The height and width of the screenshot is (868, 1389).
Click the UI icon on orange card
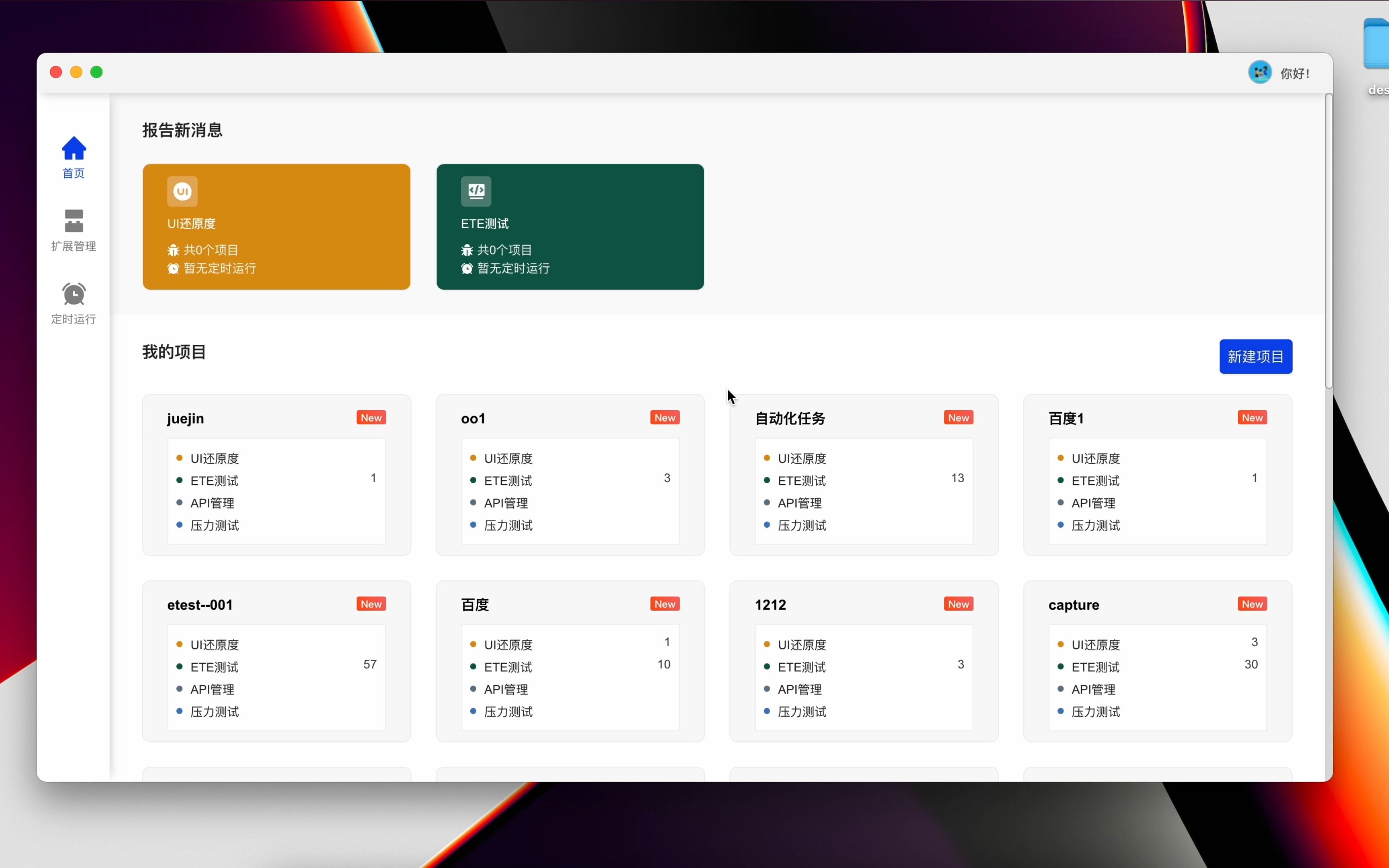point(182,191)
